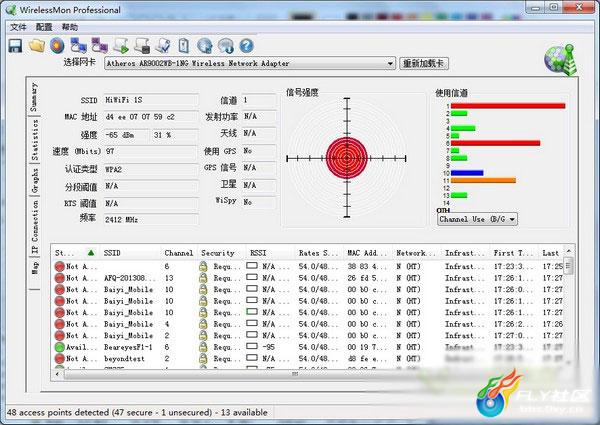The width and height of the screenshot is (600, 425).
Task: Click the First T... column header
Action: pyautogui.click(x=514, y=253)
